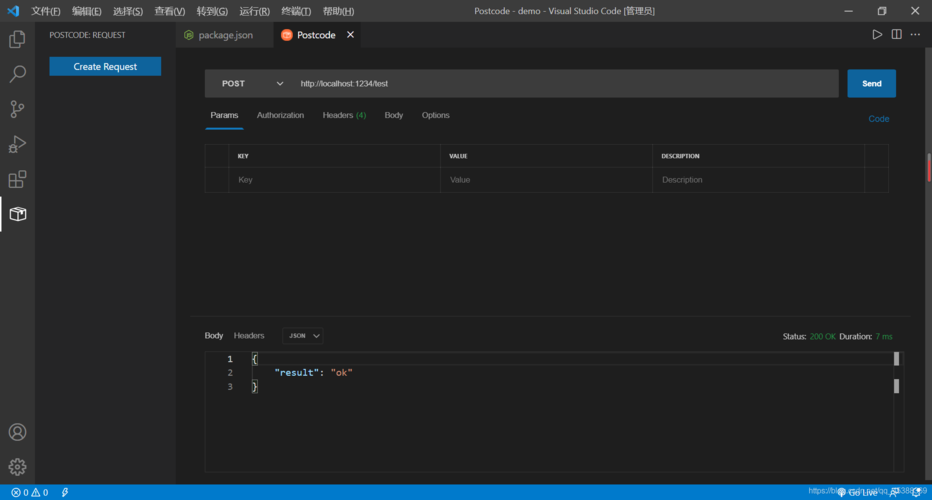Open the 运行(R) menu
Viewport: 932px width, 500px height.
tap(254, 11)
